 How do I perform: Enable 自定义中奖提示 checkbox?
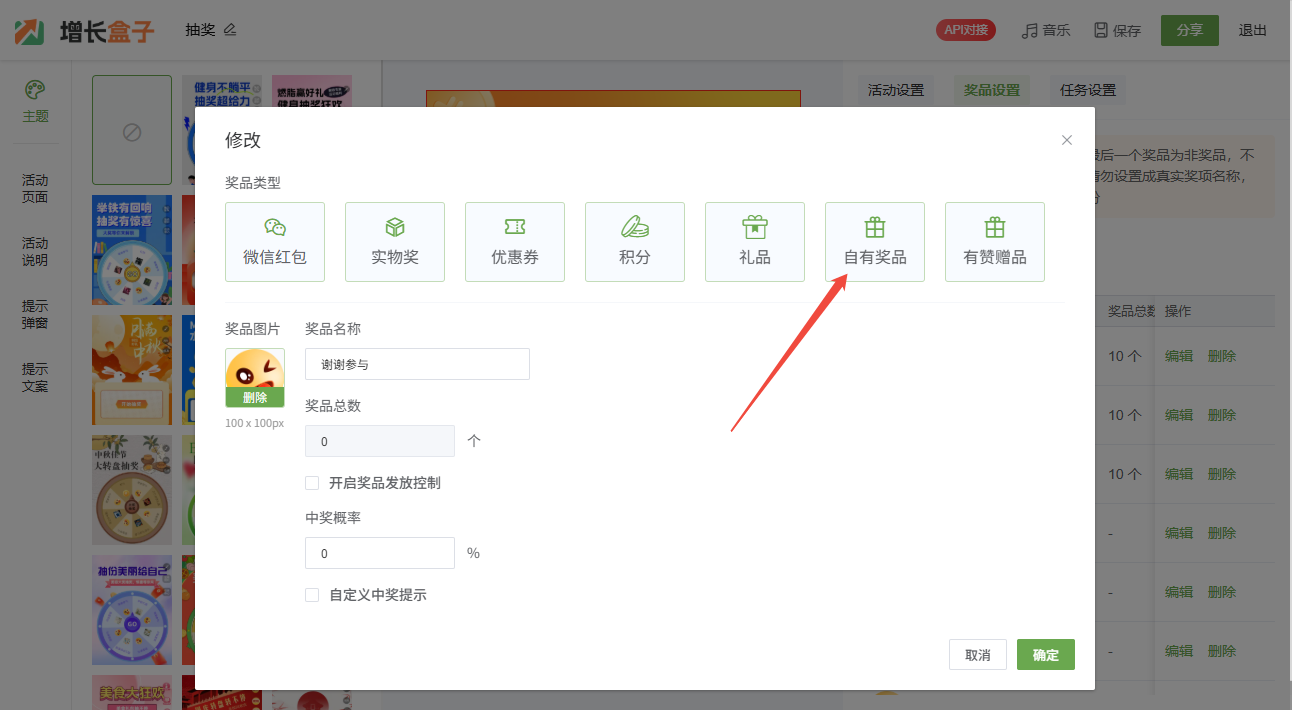point(312,595)
